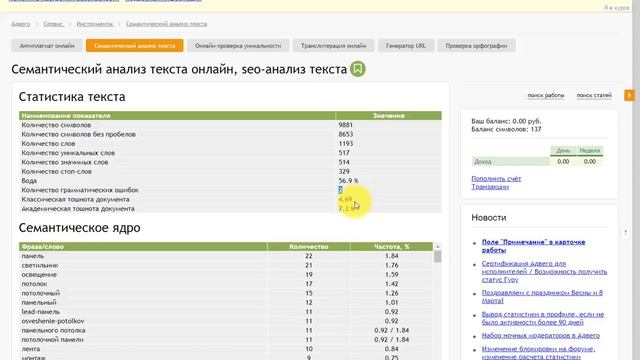Open the Инструменты breadcrumb link
Viewport: 640px width, 360px height.
(95, 24)
